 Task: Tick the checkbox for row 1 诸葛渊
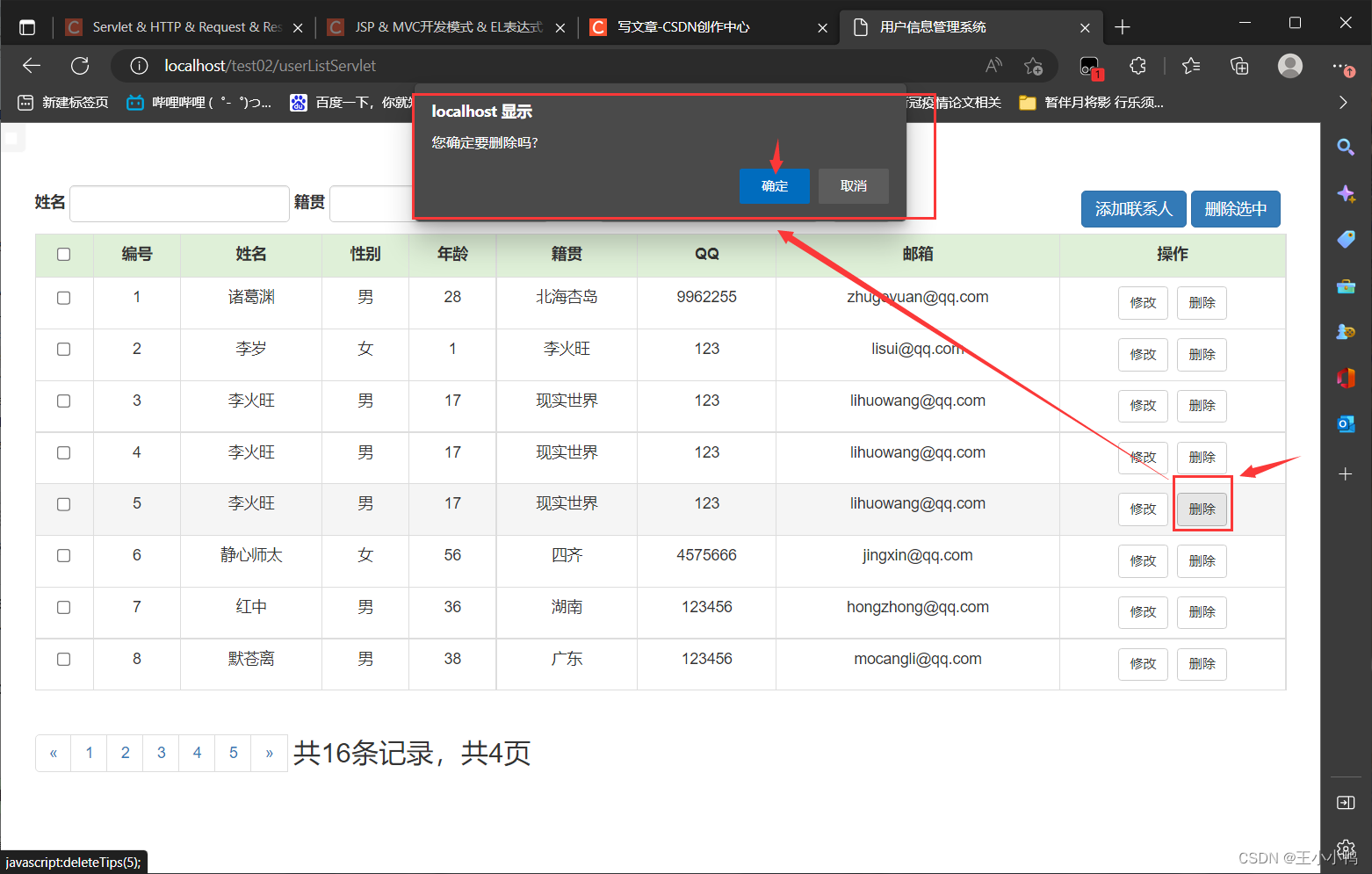click(x=63, y=298)
